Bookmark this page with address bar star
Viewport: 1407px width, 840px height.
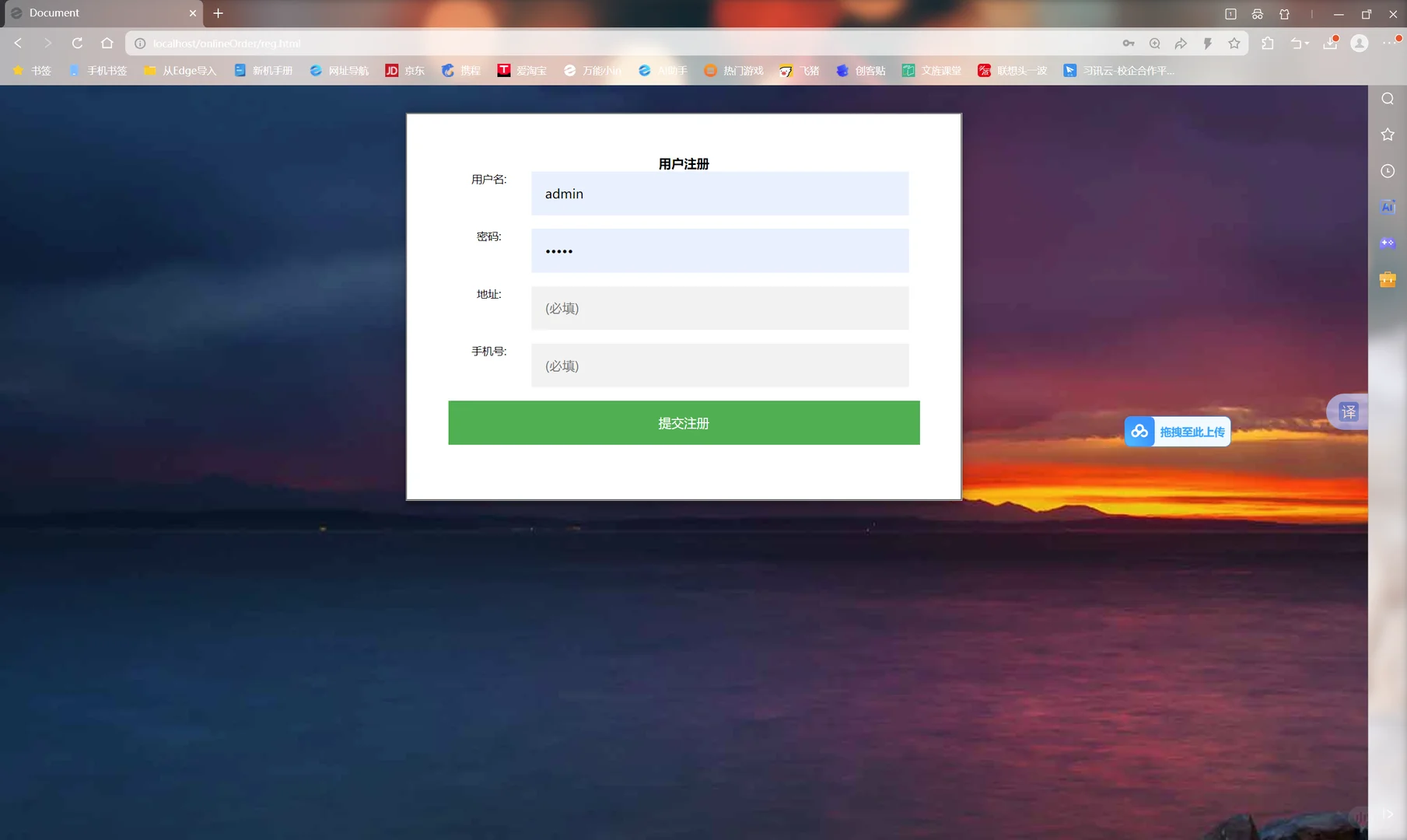click(1234, 43)
